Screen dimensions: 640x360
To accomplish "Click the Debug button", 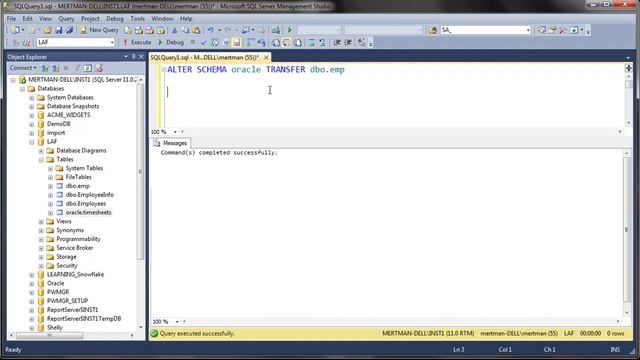I will point(171,42).
